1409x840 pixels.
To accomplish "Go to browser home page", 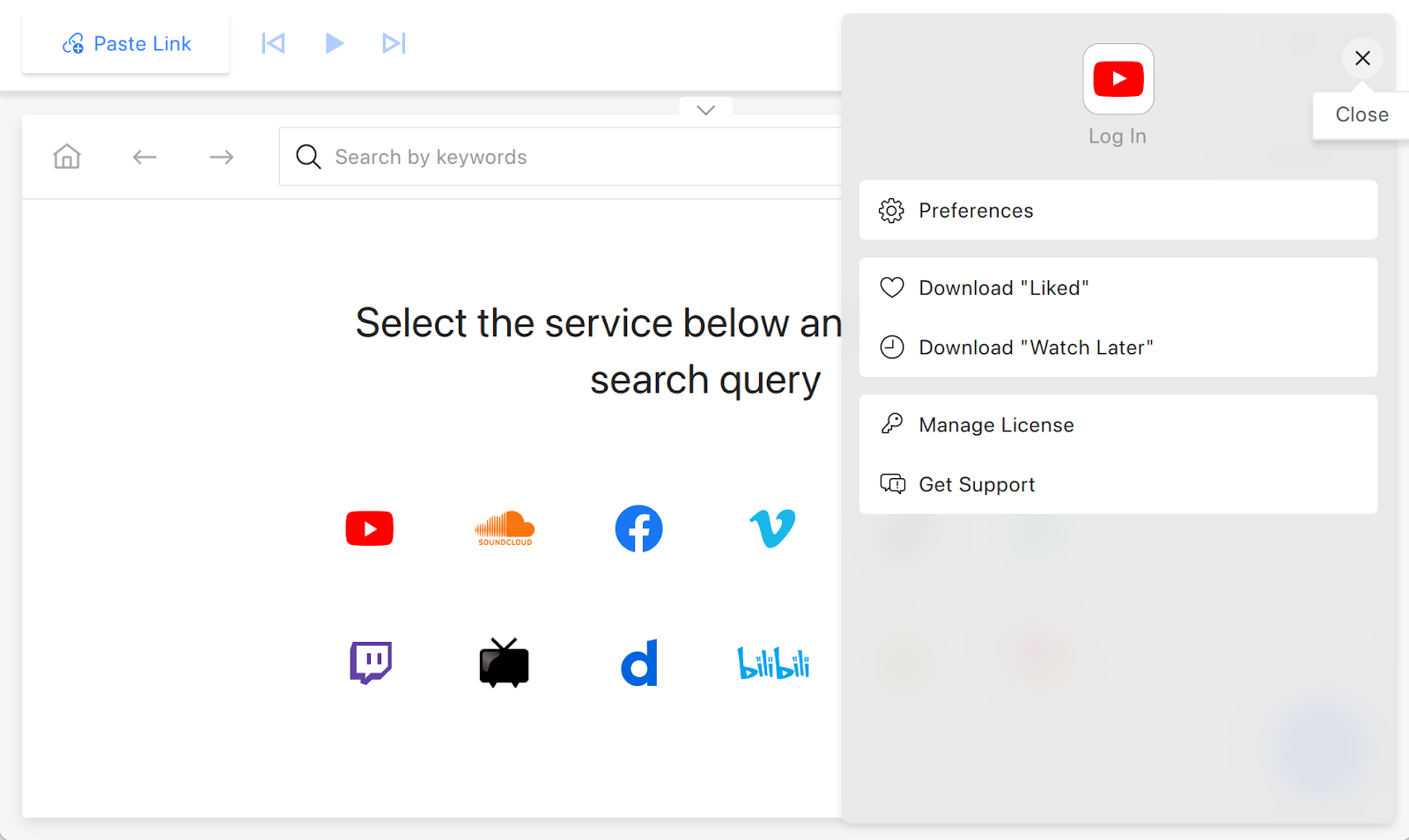I will click(67, 157).
